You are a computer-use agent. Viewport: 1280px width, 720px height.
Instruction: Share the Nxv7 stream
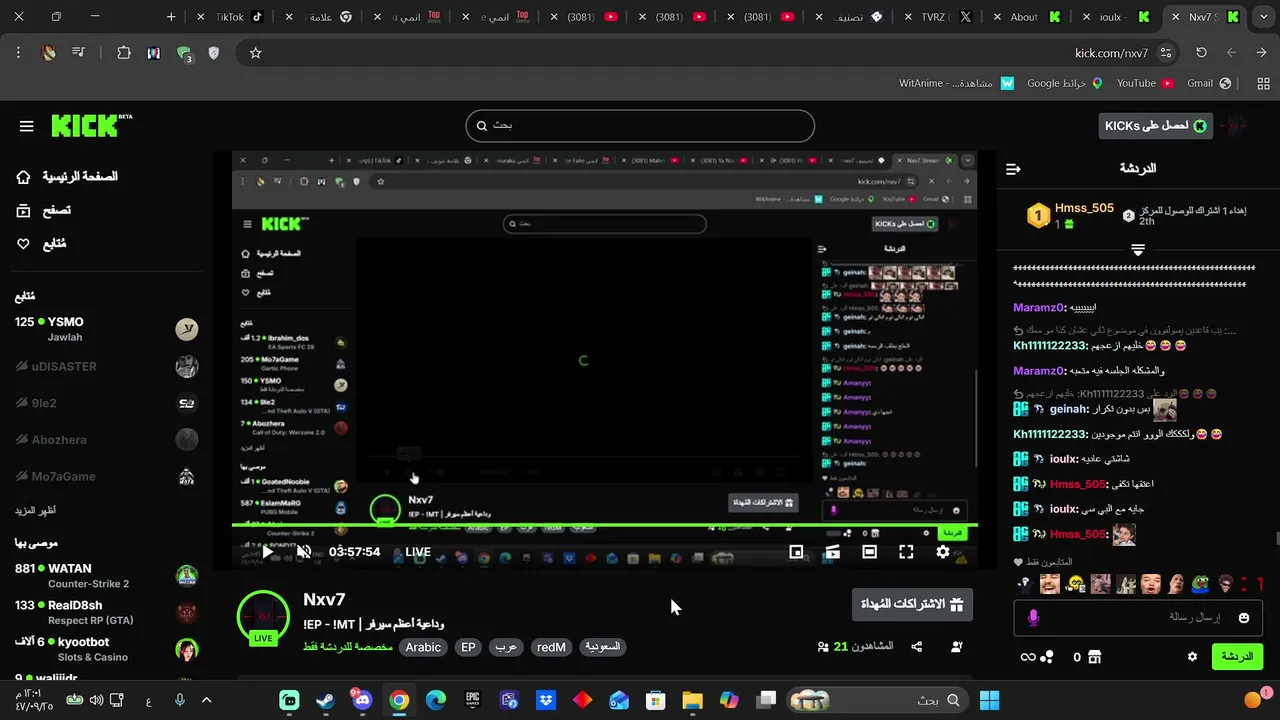point(916,647)
